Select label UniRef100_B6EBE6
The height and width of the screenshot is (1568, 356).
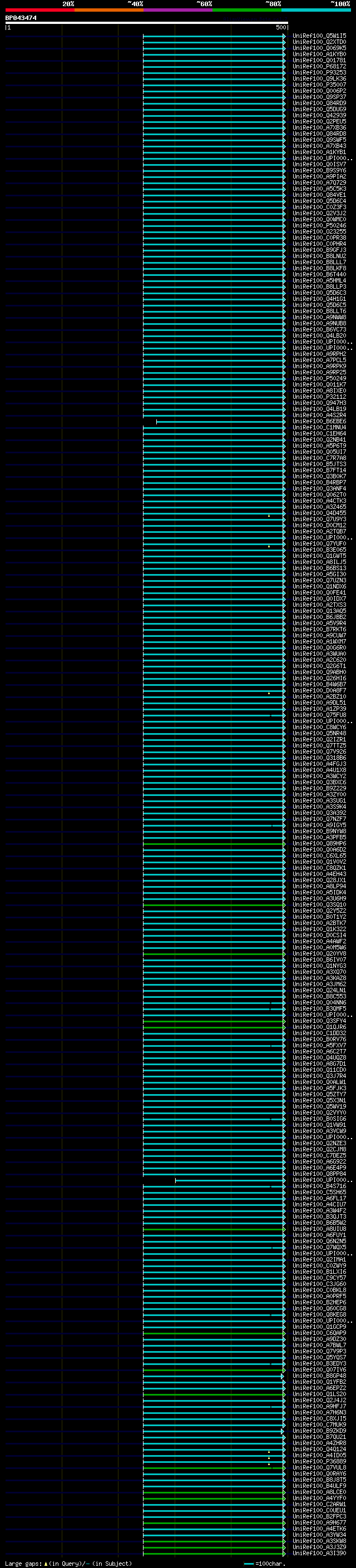point(319,421)
